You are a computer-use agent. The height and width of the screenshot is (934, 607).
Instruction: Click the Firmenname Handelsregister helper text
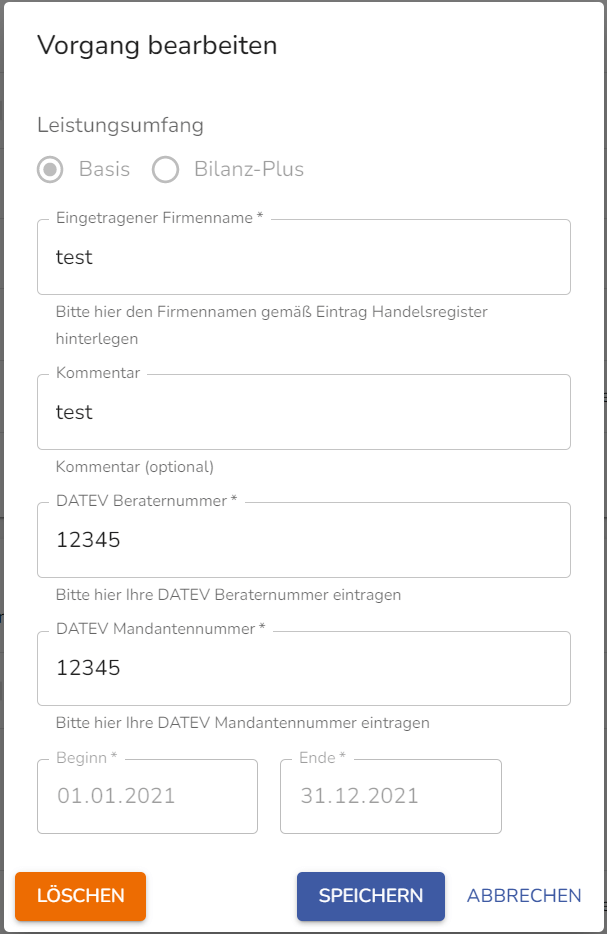tap(272, 325)
